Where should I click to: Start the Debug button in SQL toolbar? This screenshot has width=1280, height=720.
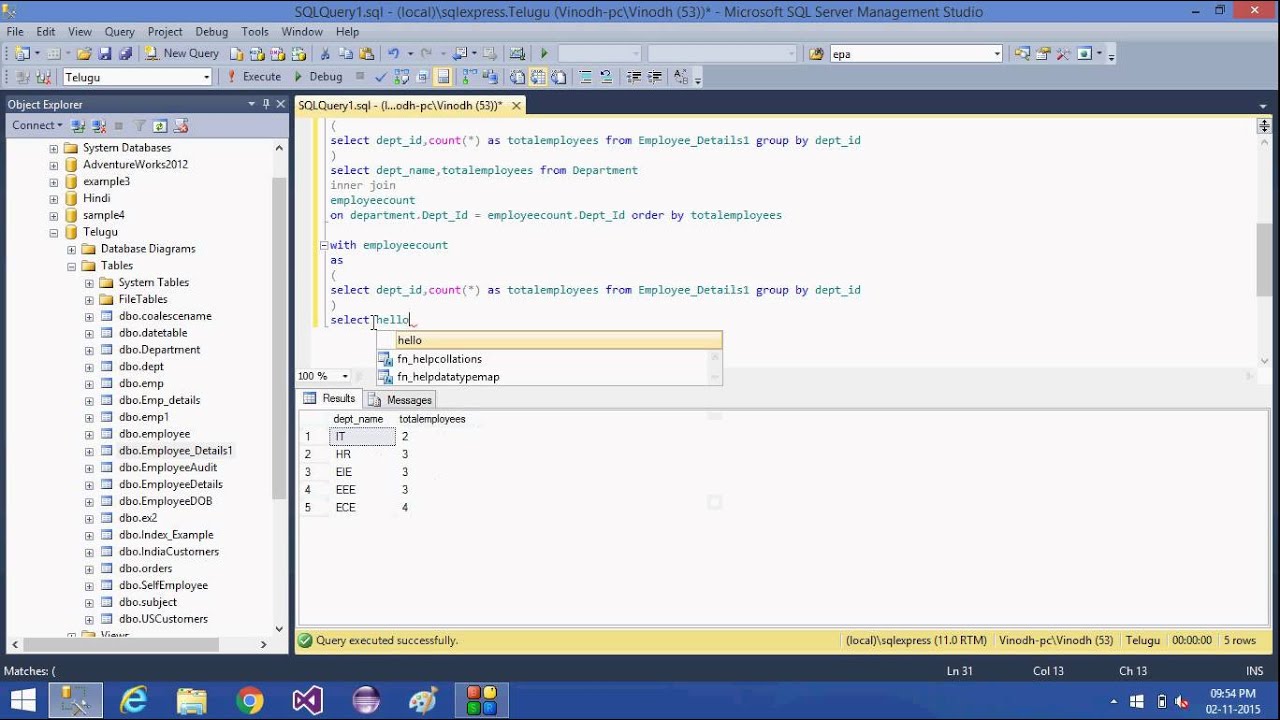(x=318, y=77)
